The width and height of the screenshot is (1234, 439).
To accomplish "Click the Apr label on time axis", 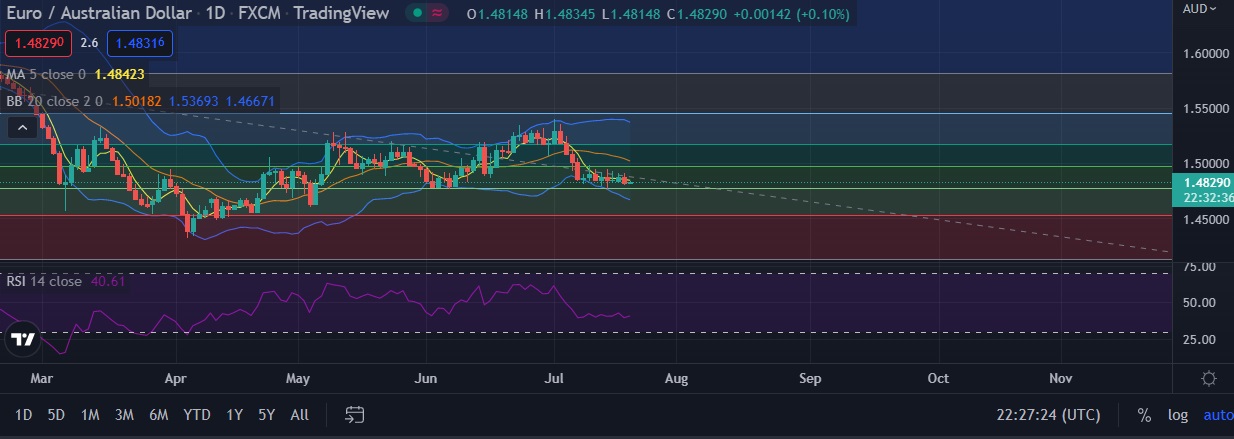I will 176,379.
